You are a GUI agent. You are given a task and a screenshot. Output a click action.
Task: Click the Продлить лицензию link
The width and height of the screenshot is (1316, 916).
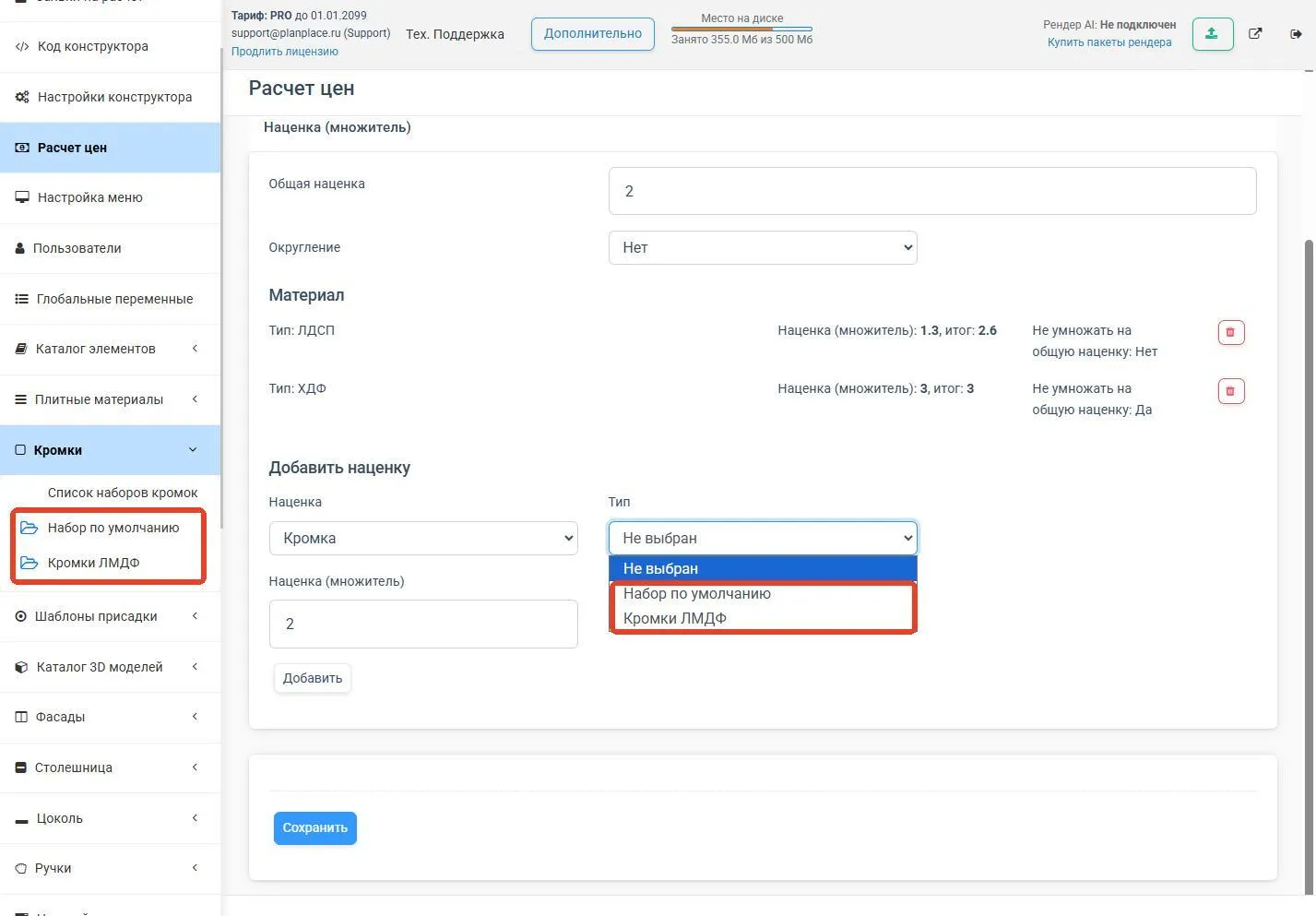coord(285,52)
